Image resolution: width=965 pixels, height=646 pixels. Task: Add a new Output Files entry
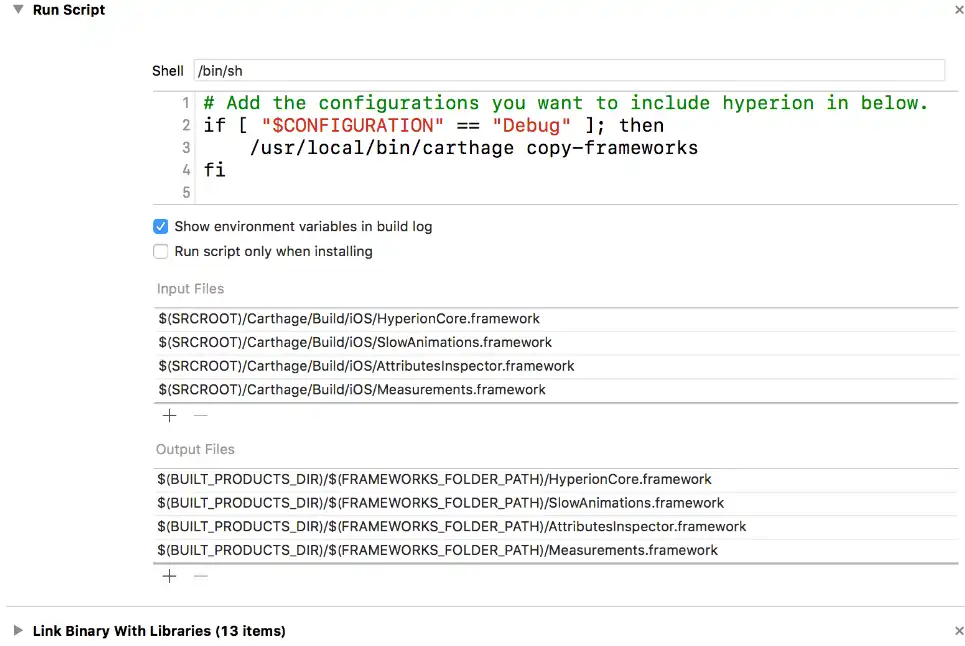click(x=168, y=576)
